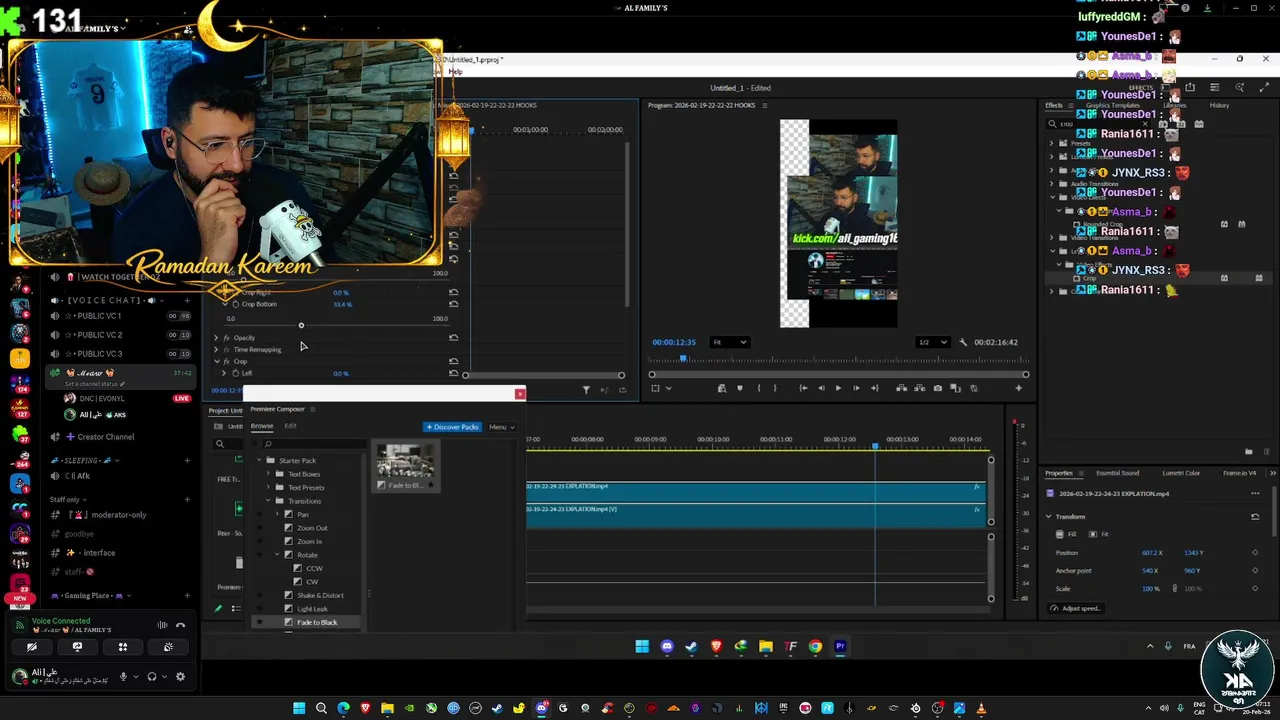1280x720 pixels.
Task: Click the Crop Bottom slider handle
Action: [301, 325]
